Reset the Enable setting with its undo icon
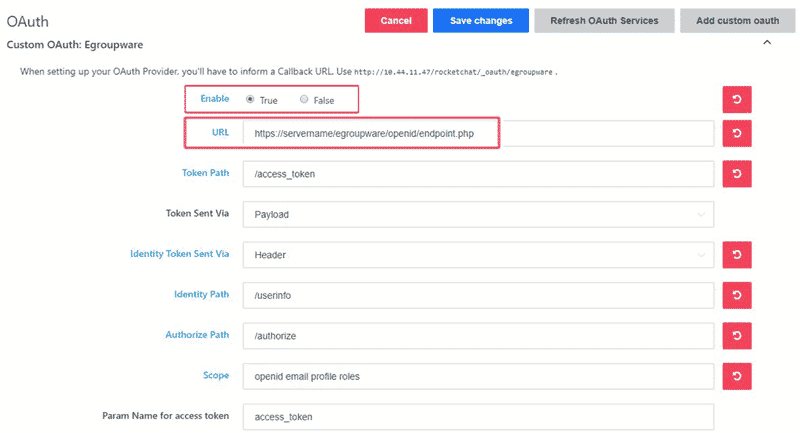This screenshot has height=433, width=800. pos(737,99)
